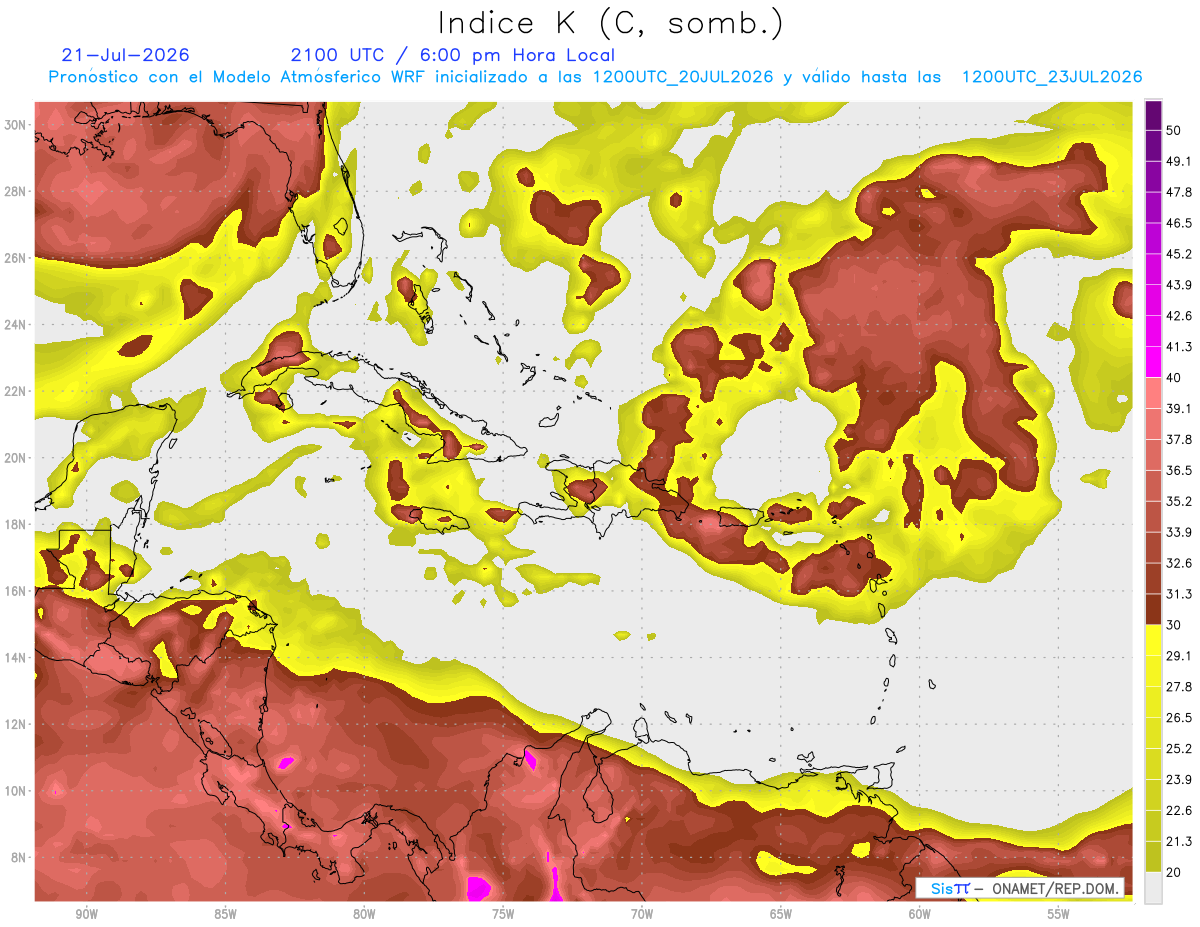Click the colorbar value 21.3
The height and width of the screenshot is (927, 1200).
click(1179, 841)
